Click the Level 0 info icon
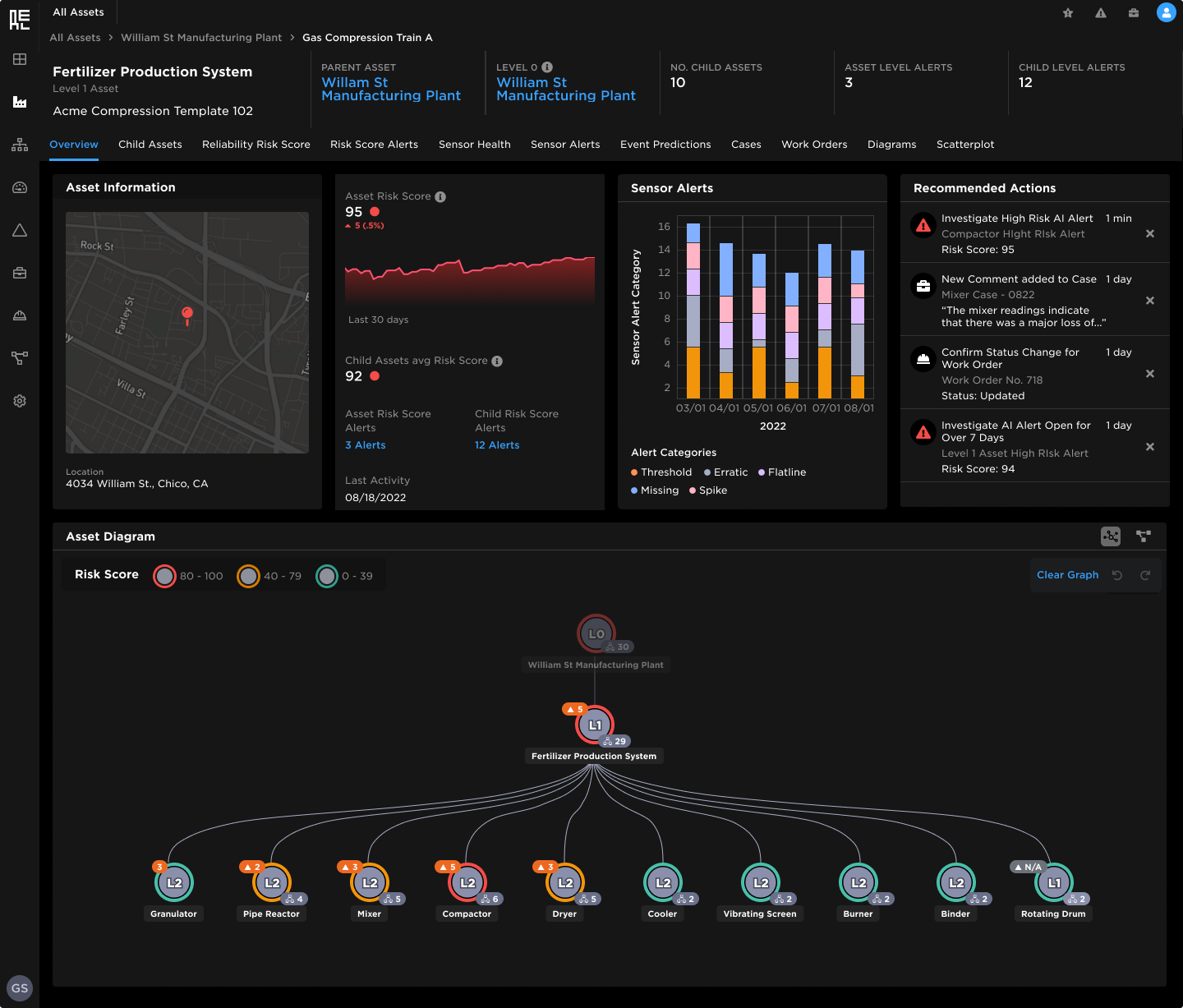The image size is (1183, 1008). [547, 67]
